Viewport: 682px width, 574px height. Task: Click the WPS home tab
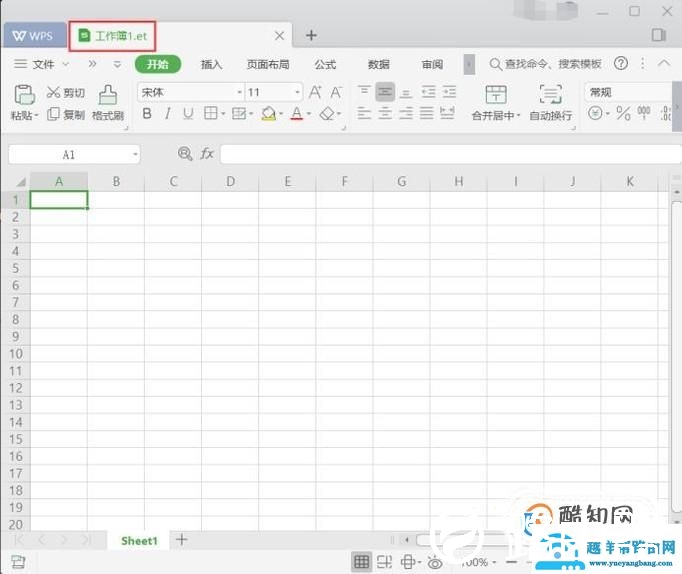[x=34, y=36]
